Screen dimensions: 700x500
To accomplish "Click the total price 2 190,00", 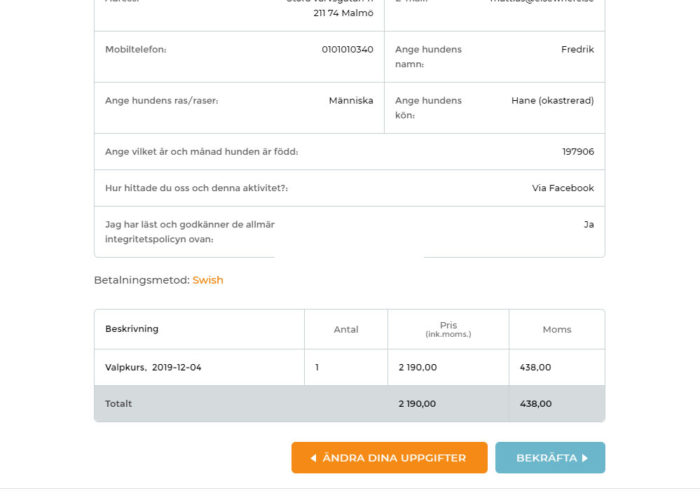I will pos(417,404).
